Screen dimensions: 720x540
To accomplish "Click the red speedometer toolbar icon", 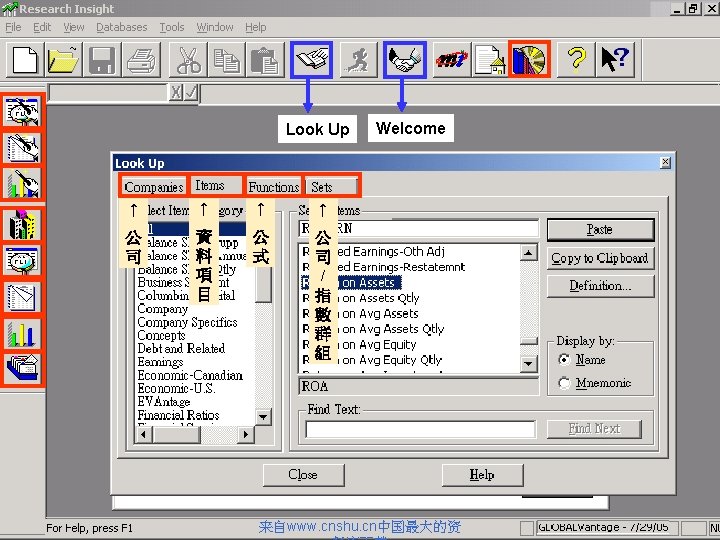I will click(452, 60).
